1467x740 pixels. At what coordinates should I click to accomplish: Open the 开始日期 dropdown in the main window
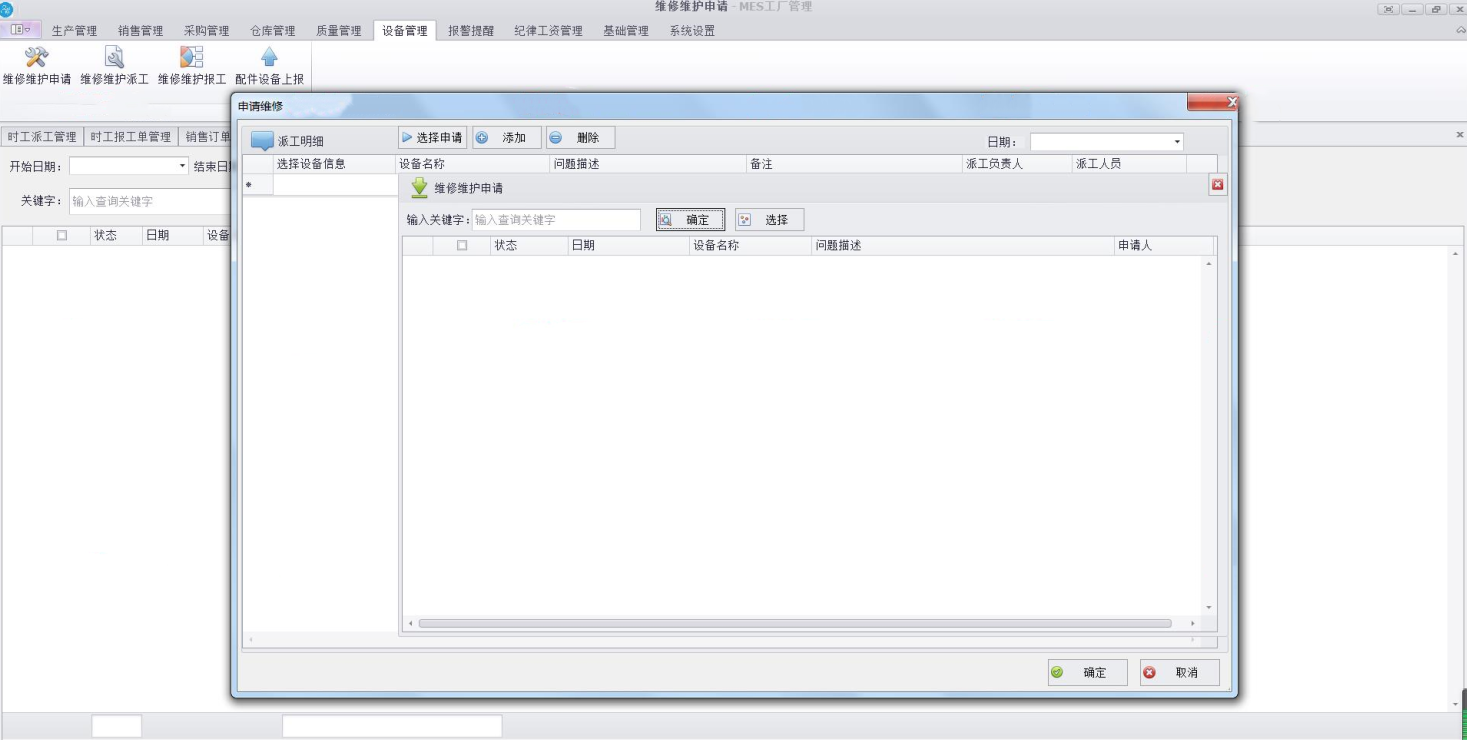click(x=182, y=166)
